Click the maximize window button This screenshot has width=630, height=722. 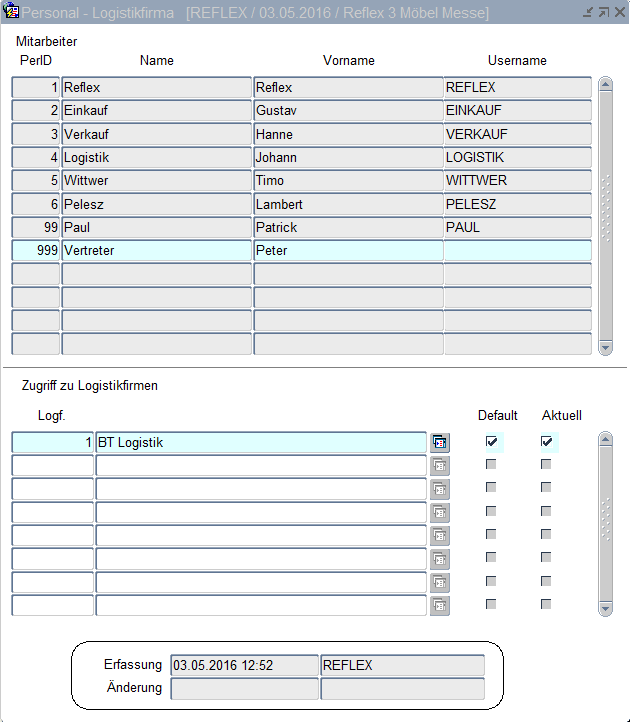coord(604,13)
